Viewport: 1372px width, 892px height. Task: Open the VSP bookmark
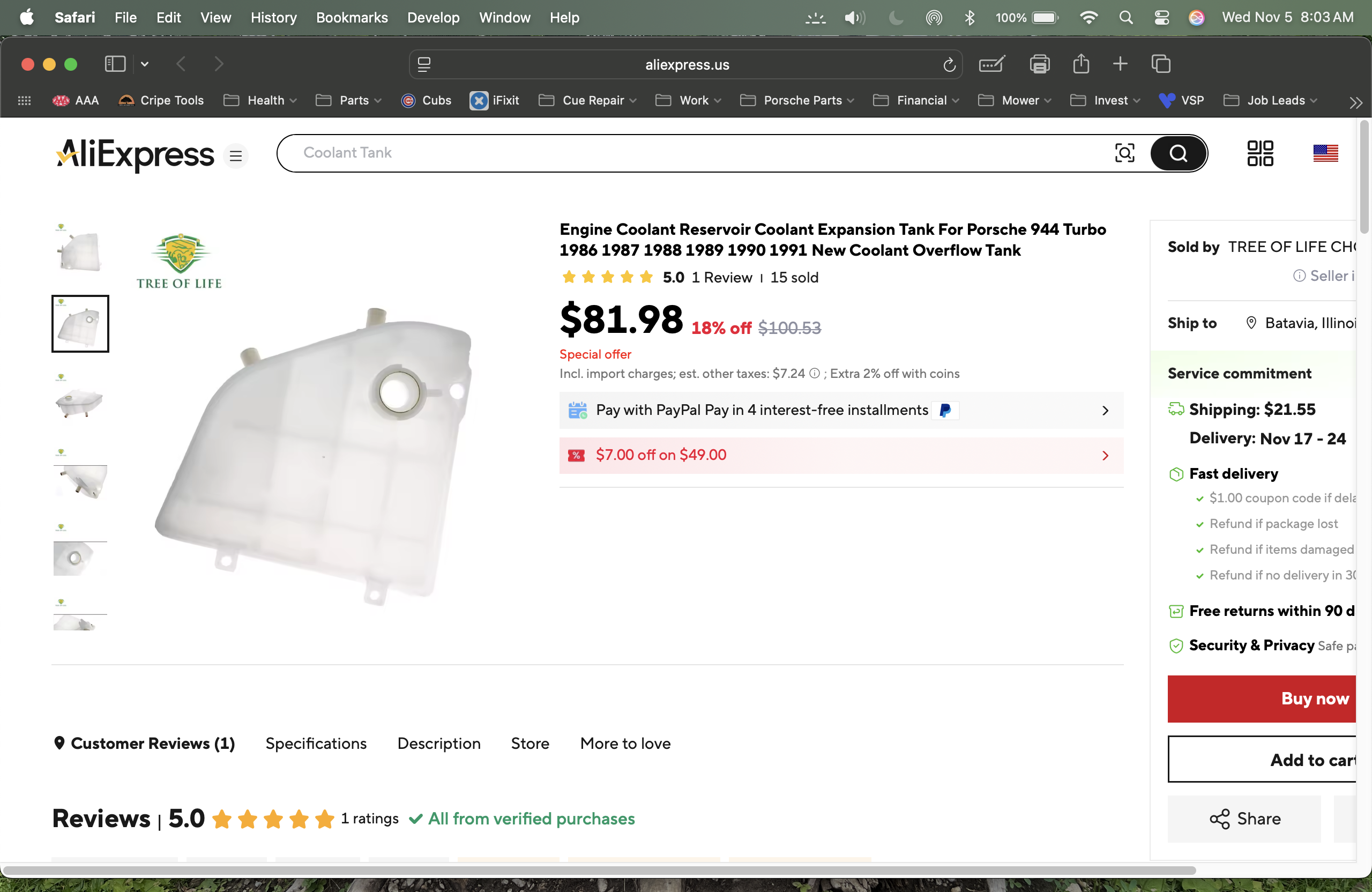point(1182,100)
